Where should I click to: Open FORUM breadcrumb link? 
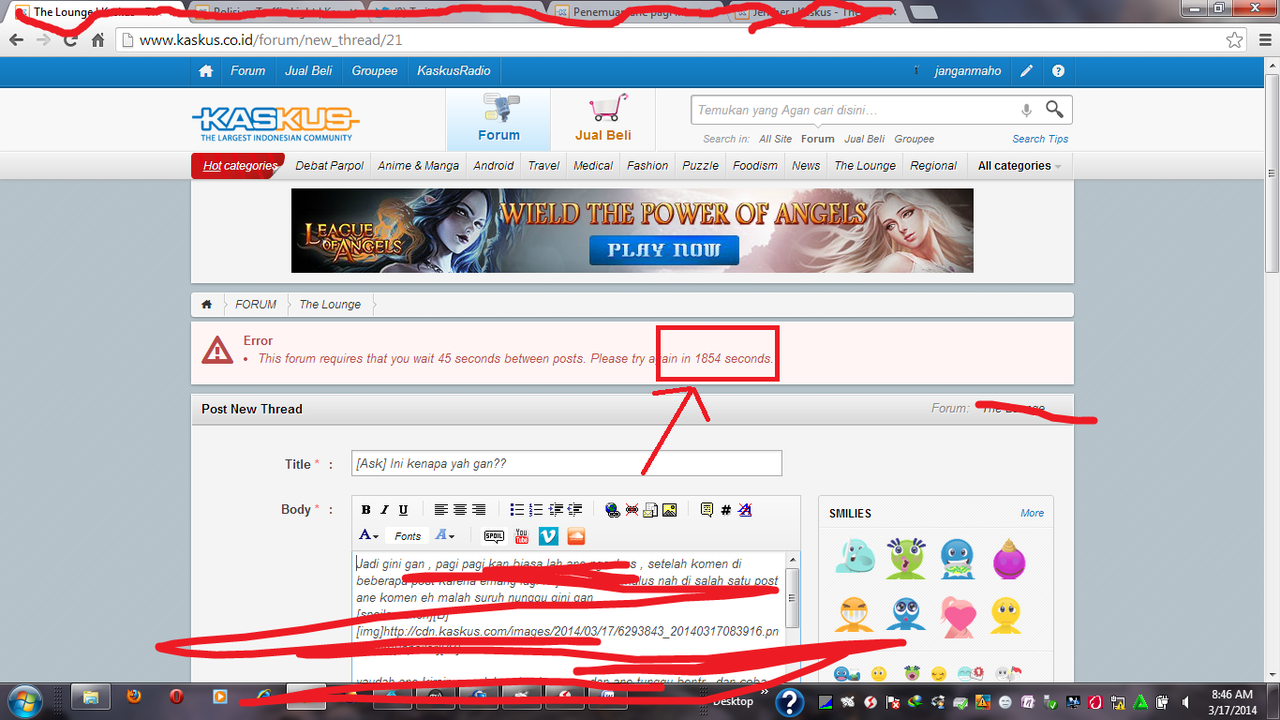coord(256,304)
